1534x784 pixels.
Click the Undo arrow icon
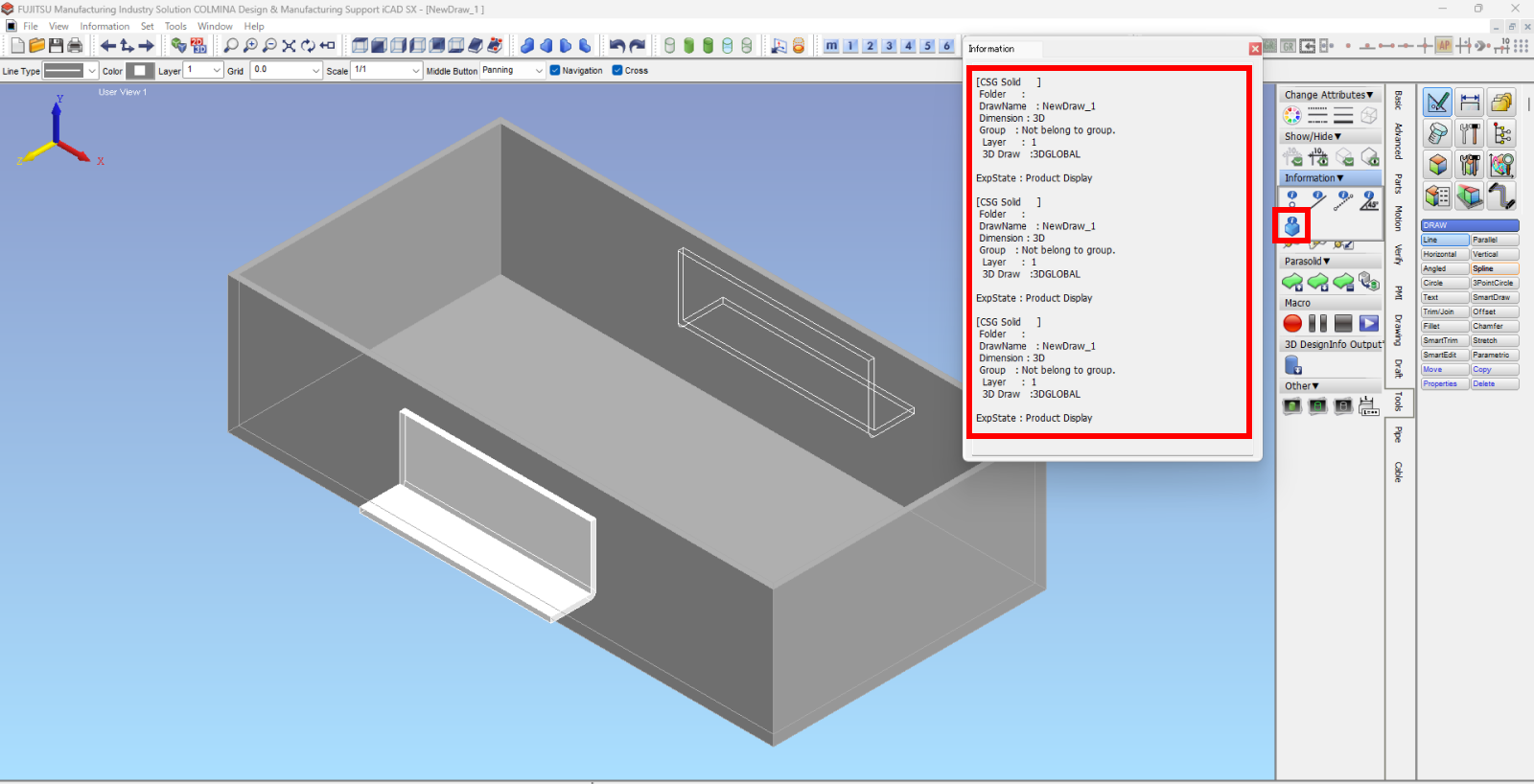tap(616, 45)
